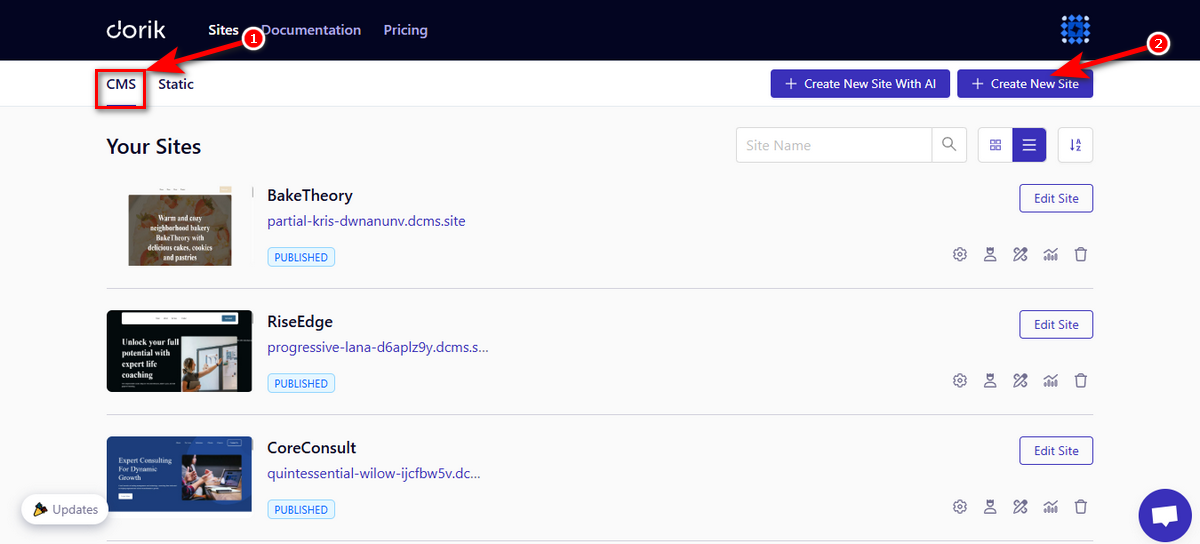Open the A-Z sort button
Screen dimensions: 1200x544
click(1075, 145)
